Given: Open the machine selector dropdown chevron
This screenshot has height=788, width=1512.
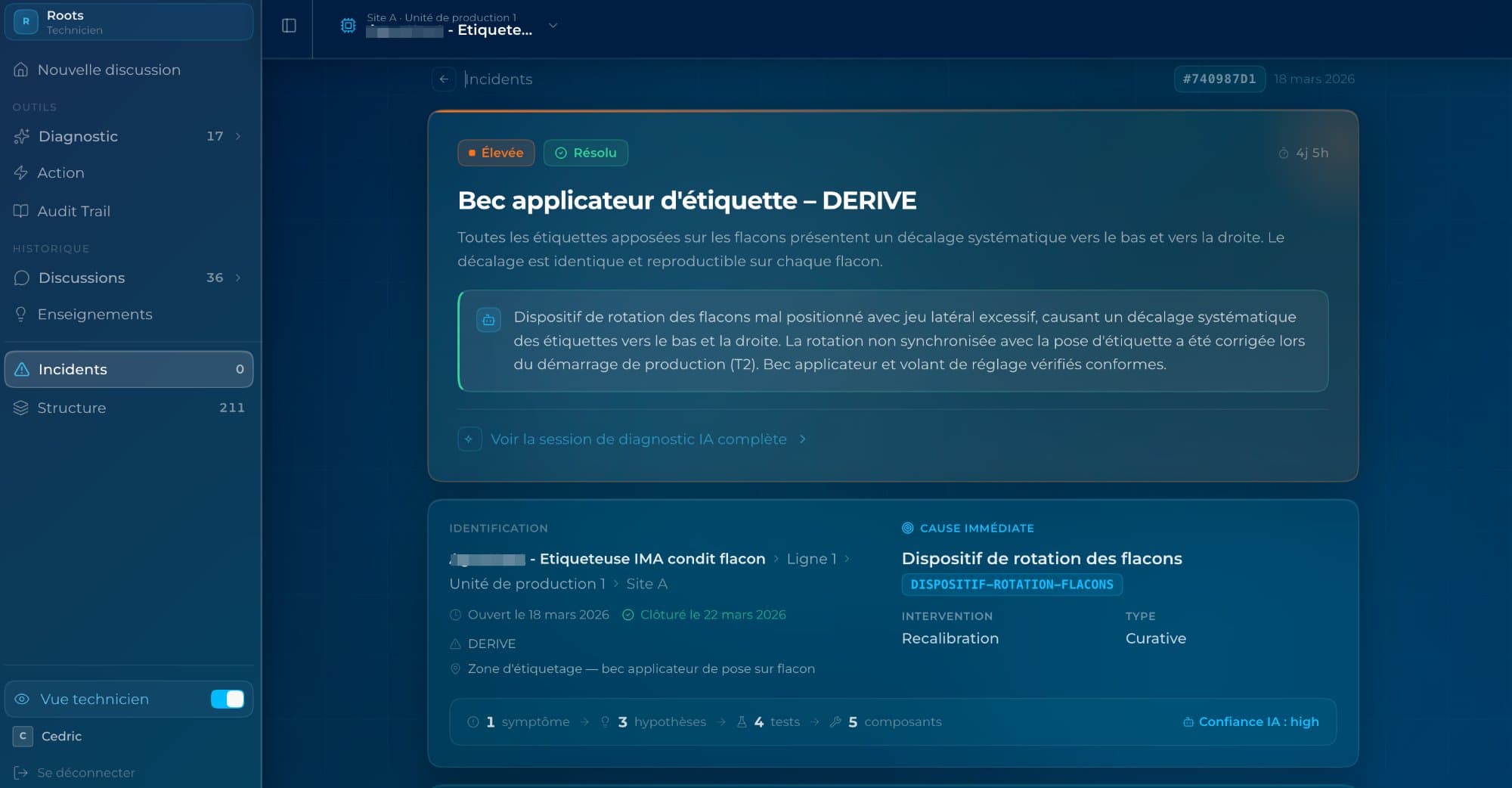Looking at the screenshot, I should click(x=553, y=26).
